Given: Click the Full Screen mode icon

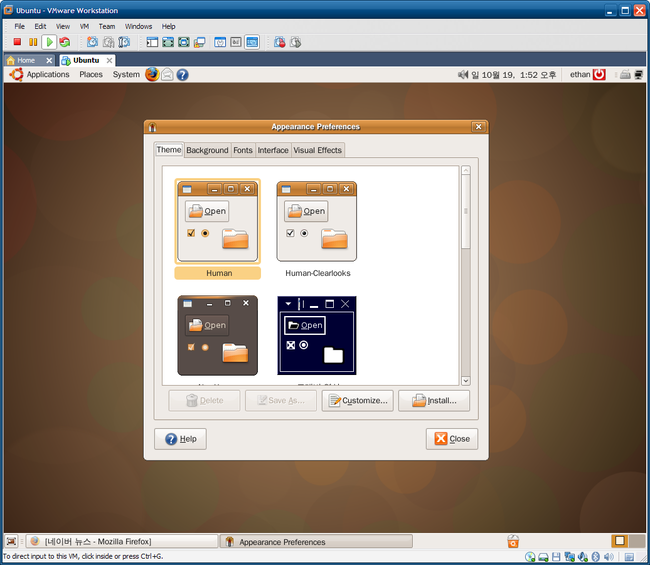Looking at the screenshot, I should point(168,42).
